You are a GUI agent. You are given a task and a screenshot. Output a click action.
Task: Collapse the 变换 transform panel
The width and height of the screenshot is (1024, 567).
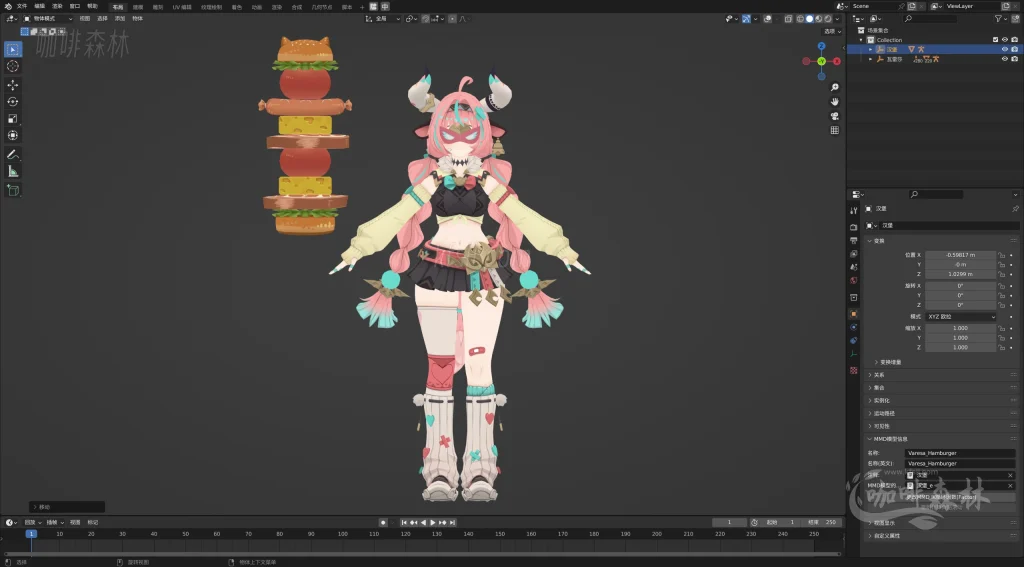[879, 241]
